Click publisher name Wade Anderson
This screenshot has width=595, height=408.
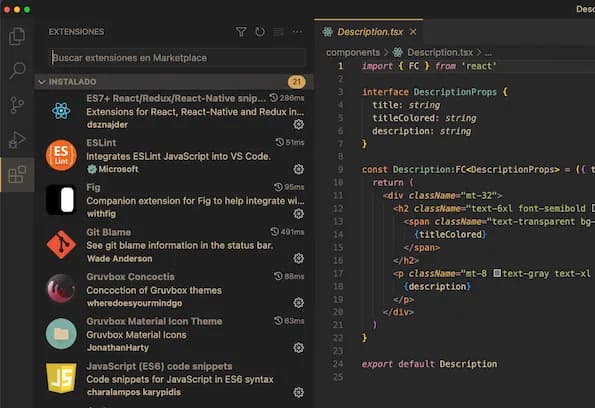pos(120,259)
